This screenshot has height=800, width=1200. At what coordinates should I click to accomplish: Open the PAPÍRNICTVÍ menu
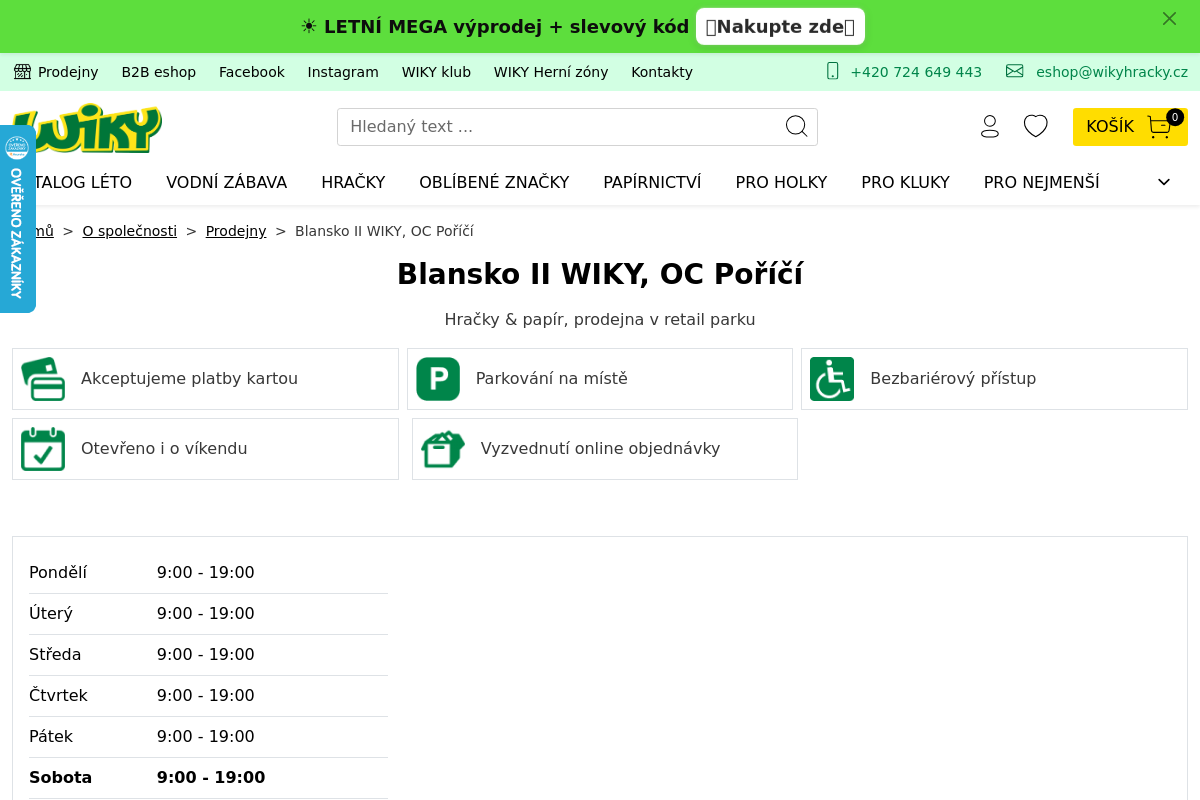tap(652, 182)
